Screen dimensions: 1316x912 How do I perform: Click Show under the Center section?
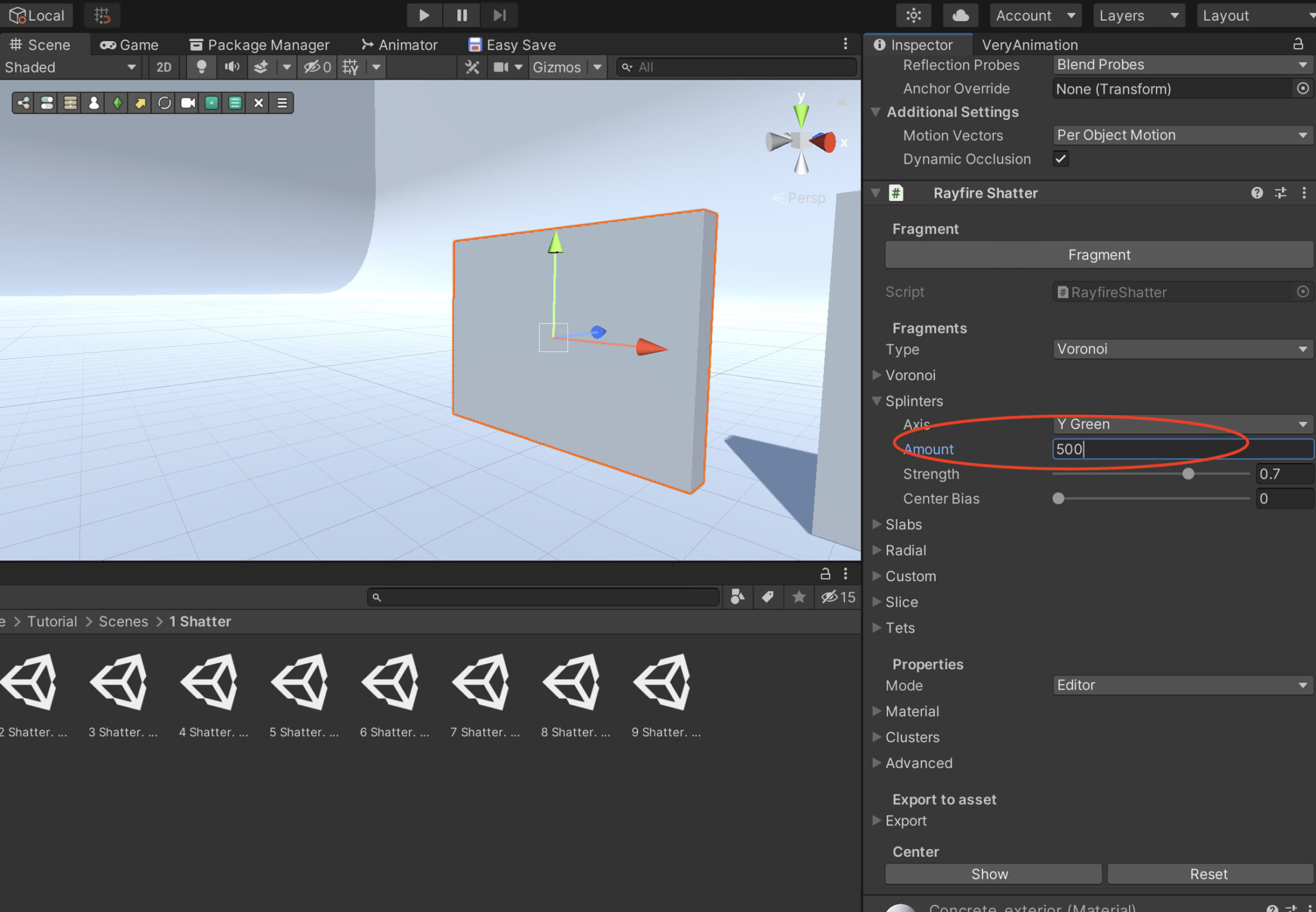tap(992, 873)
